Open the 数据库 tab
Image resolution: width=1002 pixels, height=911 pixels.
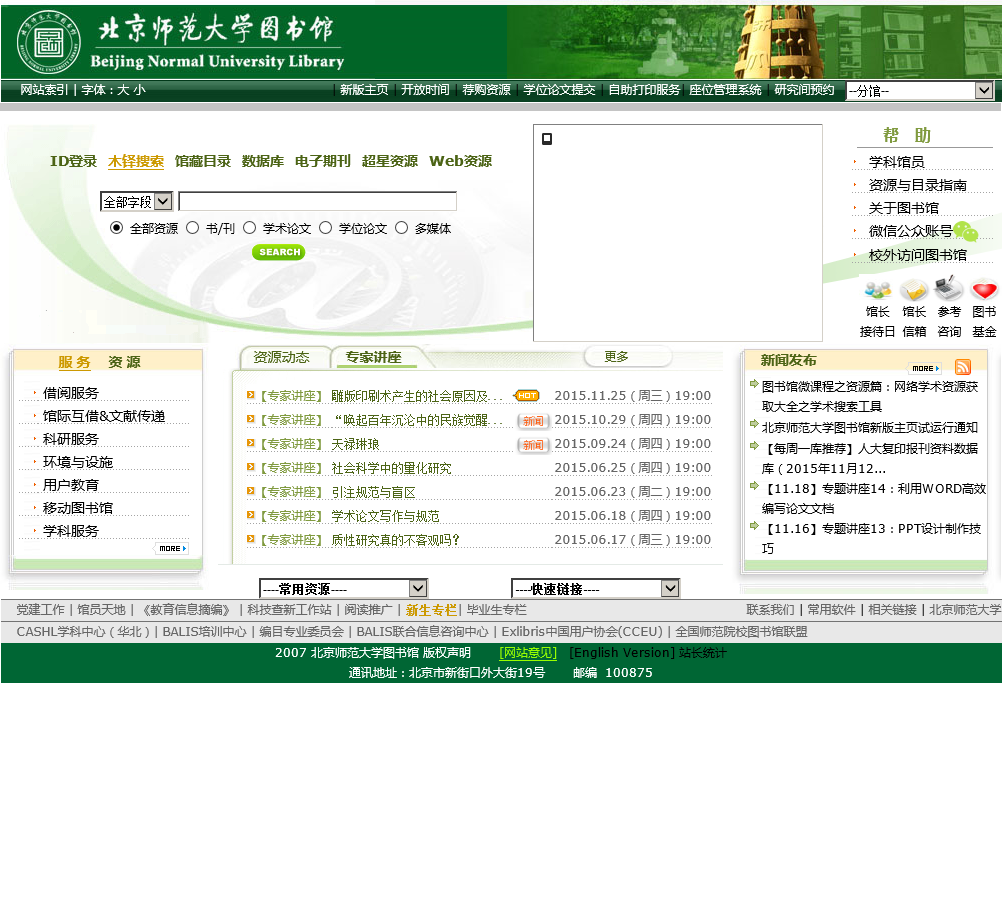click(263, 162)
